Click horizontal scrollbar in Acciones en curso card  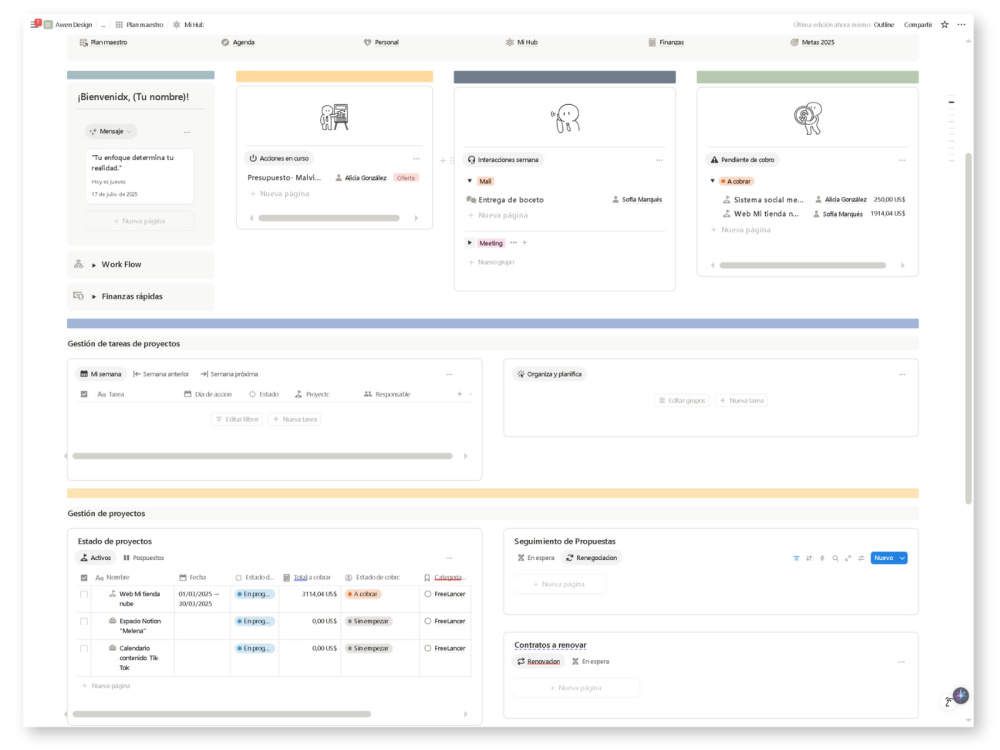(x=329, y=218)
